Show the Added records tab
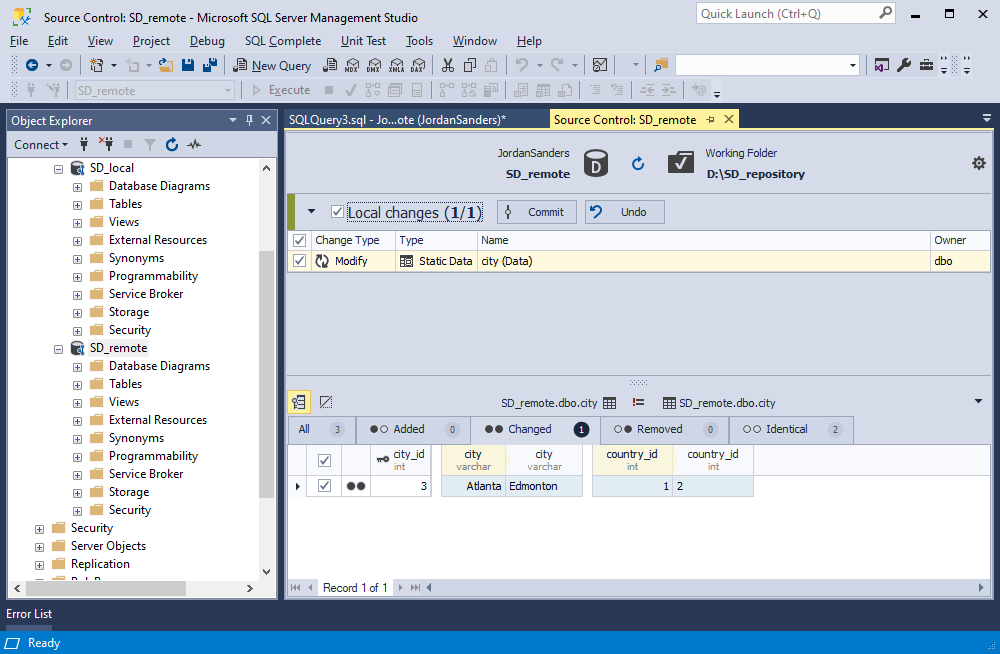The height and width of the screenshot is (654, 1000). pyautogui.click(x=413, y=429)
